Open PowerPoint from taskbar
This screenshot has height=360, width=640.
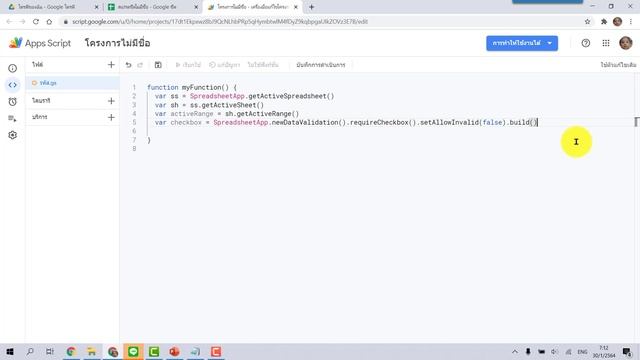pos(174,351)
